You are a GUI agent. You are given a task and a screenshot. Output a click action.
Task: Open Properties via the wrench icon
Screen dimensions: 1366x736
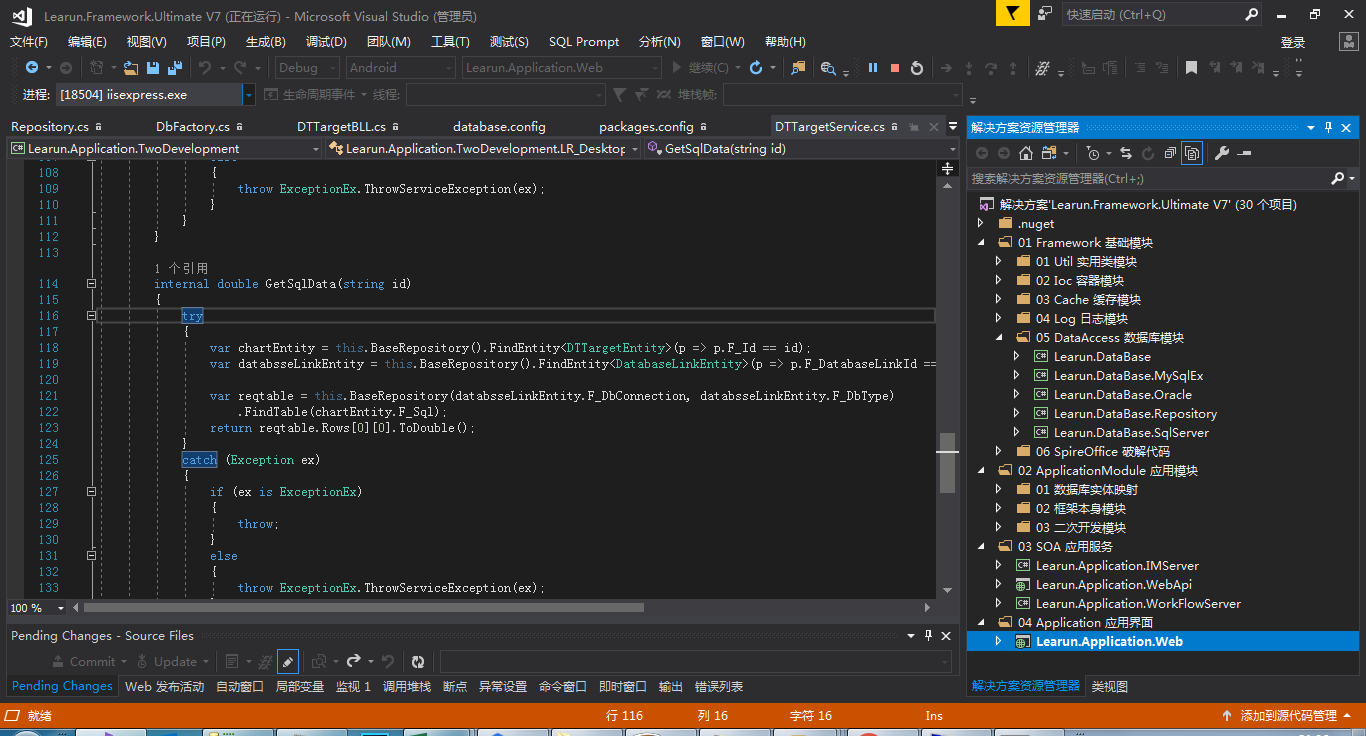pyautogui.click(x=1221, y=153)
